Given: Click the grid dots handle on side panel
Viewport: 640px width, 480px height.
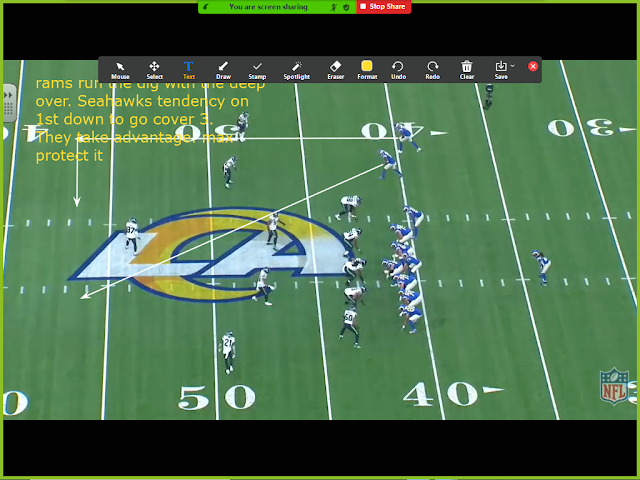Looking at the screenshot, I should pyautogui.click(x=8, y=109).
